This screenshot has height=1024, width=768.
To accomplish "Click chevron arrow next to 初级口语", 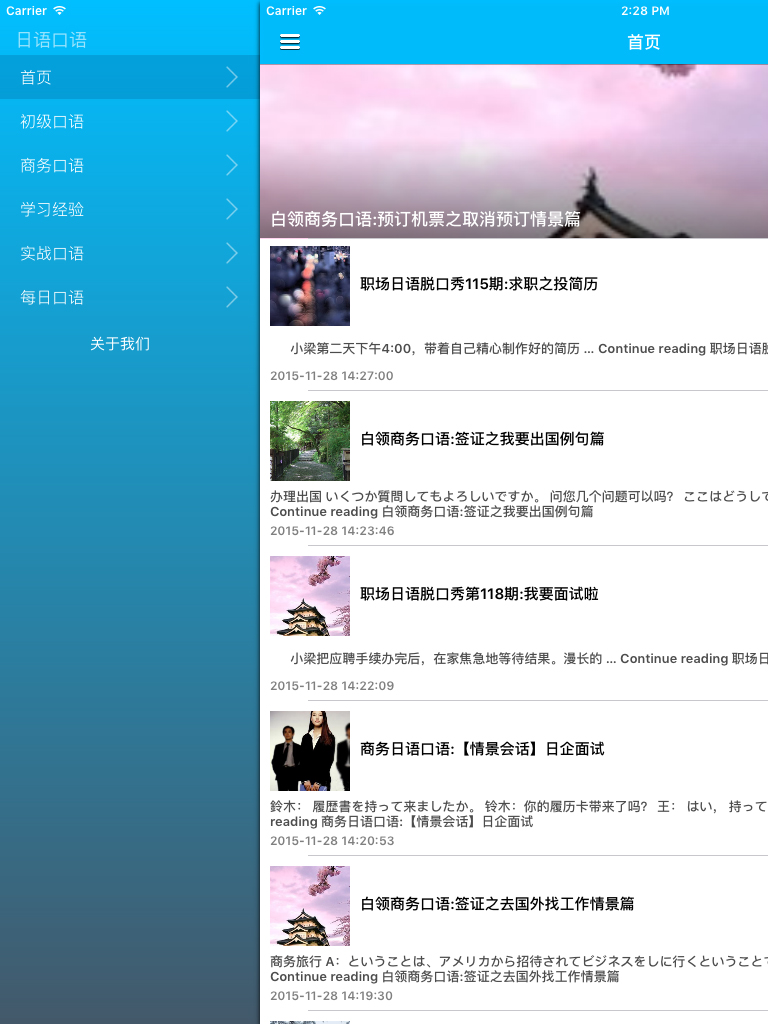I will tap(232, 121).
